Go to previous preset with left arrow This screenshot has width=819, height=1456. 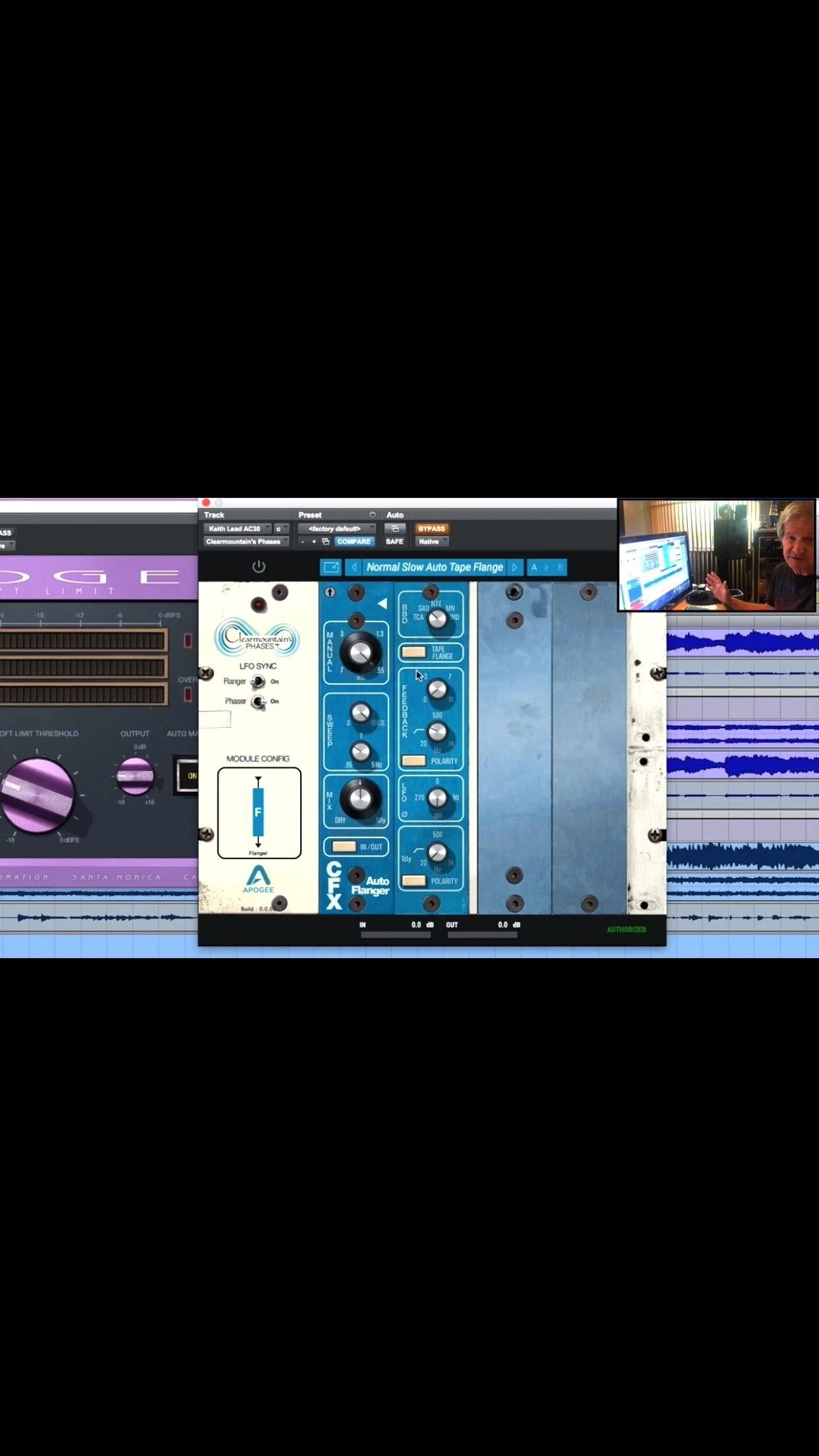pos(354,567)
